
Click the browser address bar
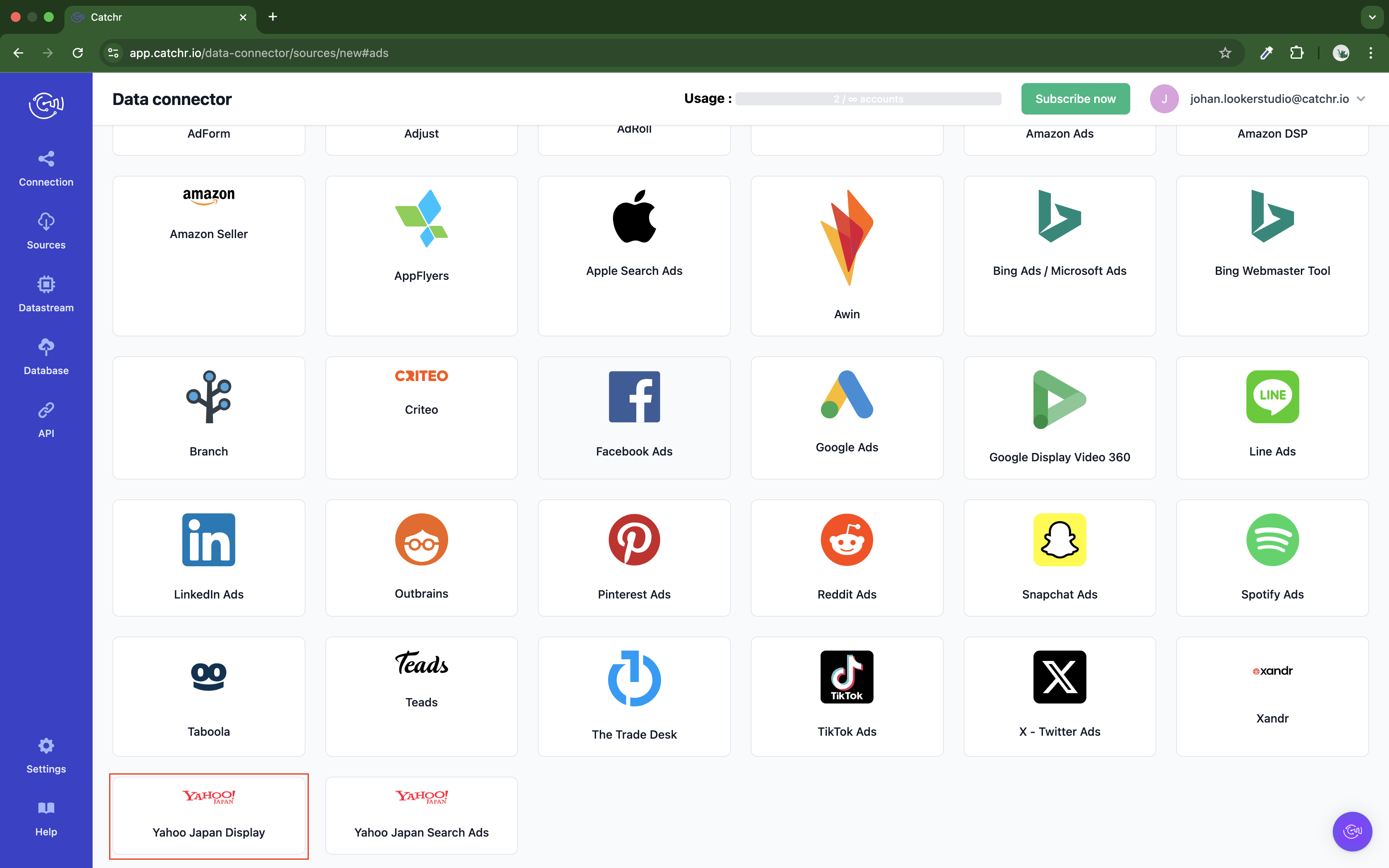tap(671, 53)
